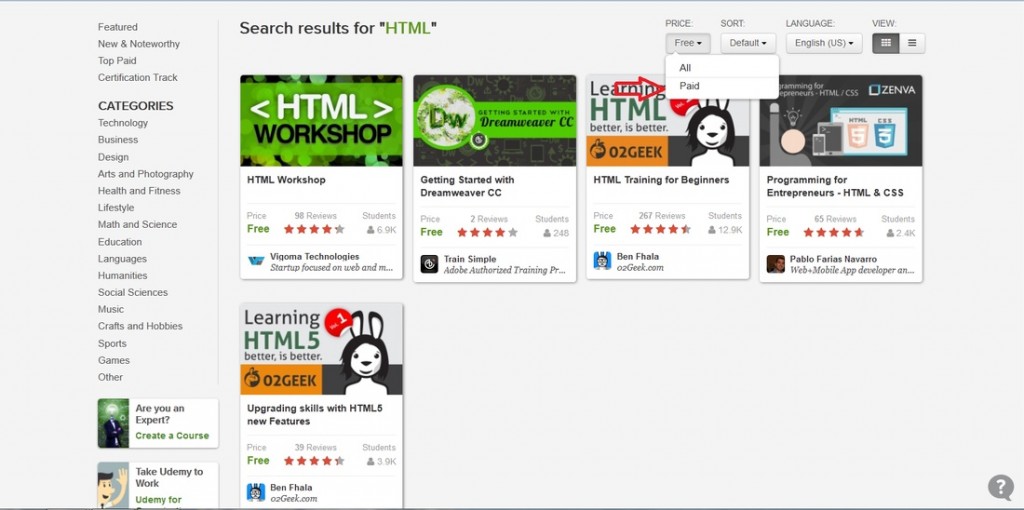Browse Arts and Photography category
Screen dimensions: 1024x510
[x=146, y=174]
